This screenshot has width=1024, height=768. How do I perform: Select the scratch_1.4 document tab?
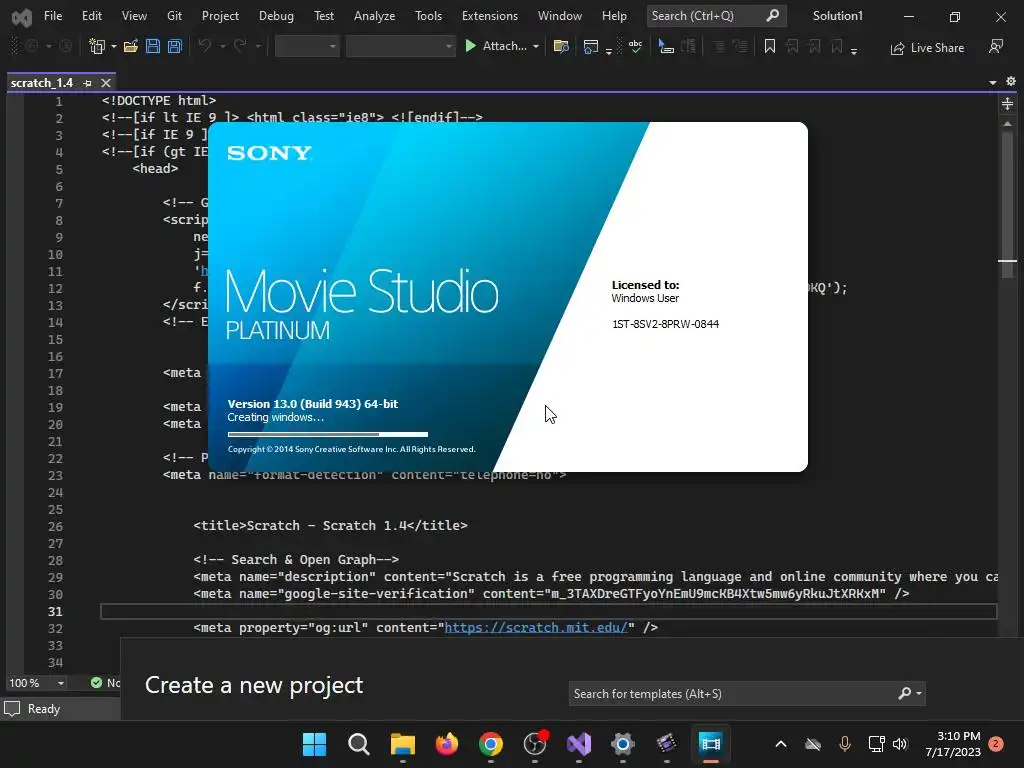pyautogui.click(x=41, y=83)
